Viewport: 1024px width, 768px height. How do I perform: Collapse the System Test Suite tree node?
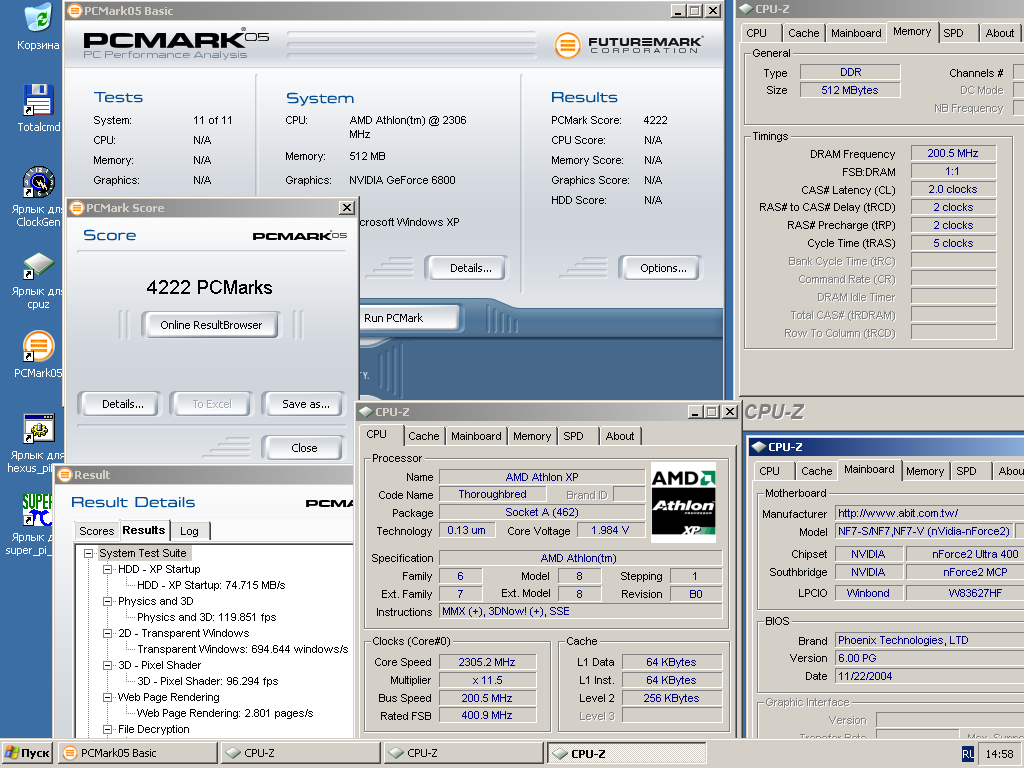(x=88, y=553)
